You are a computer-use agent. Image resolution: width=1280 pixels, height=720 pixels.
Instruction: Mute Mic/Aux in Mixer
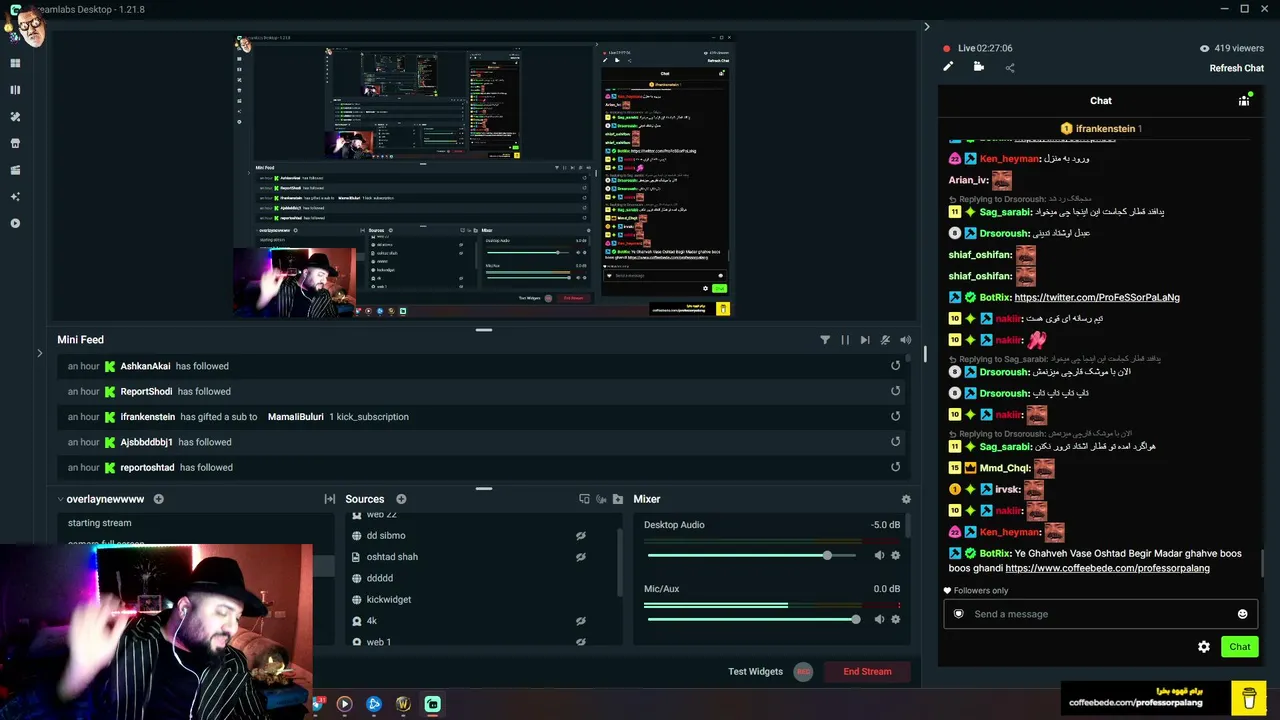coord(879,619)
